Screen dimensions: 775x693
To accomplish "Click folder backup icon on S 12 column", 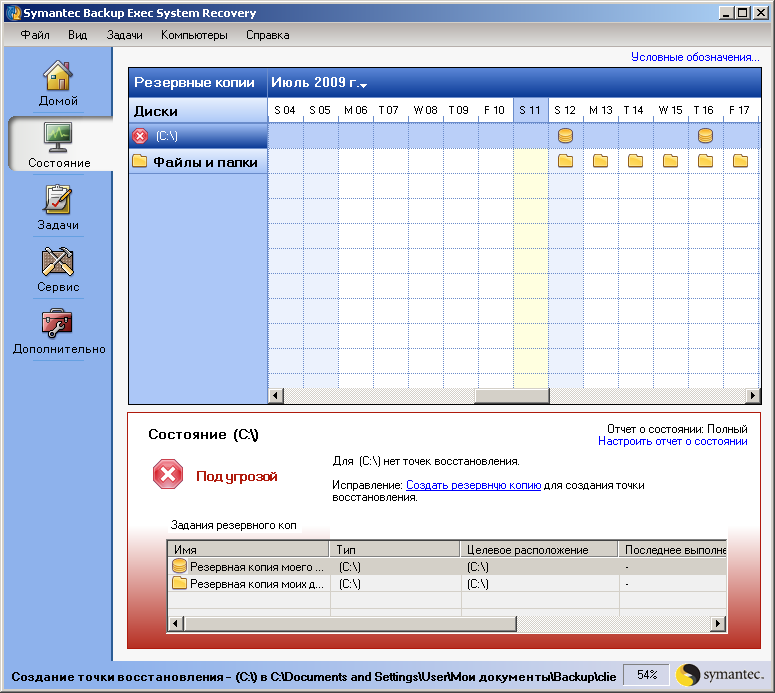I will pos(565,161).
